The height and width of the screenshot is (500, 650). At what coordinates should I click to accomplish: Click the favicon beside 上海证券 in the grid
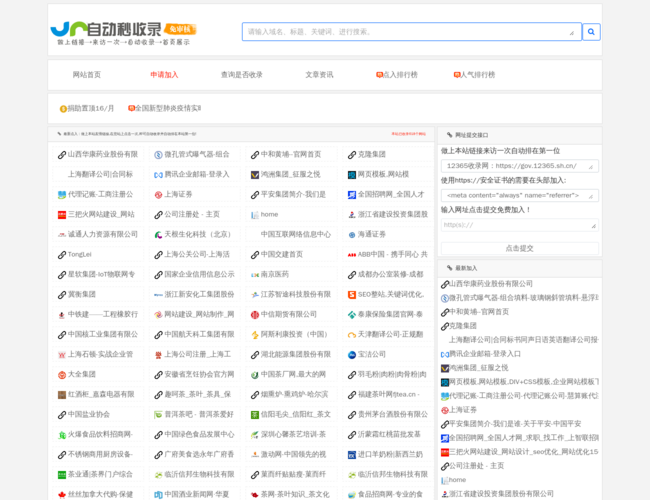pyautogui.click(x=158, y=195)
